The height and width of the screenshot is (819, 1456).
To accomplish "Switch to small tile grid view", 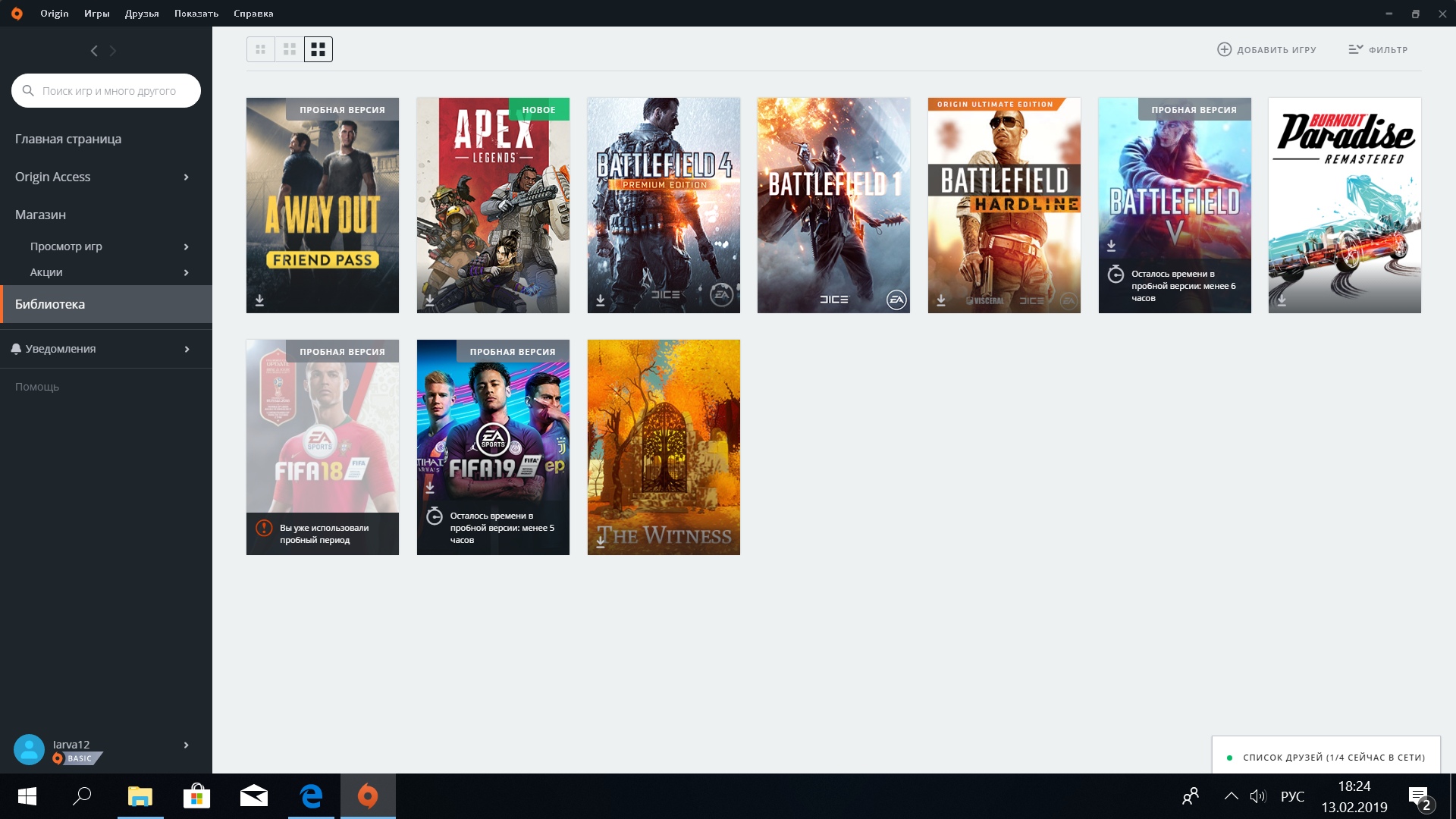I will point(261,49).
